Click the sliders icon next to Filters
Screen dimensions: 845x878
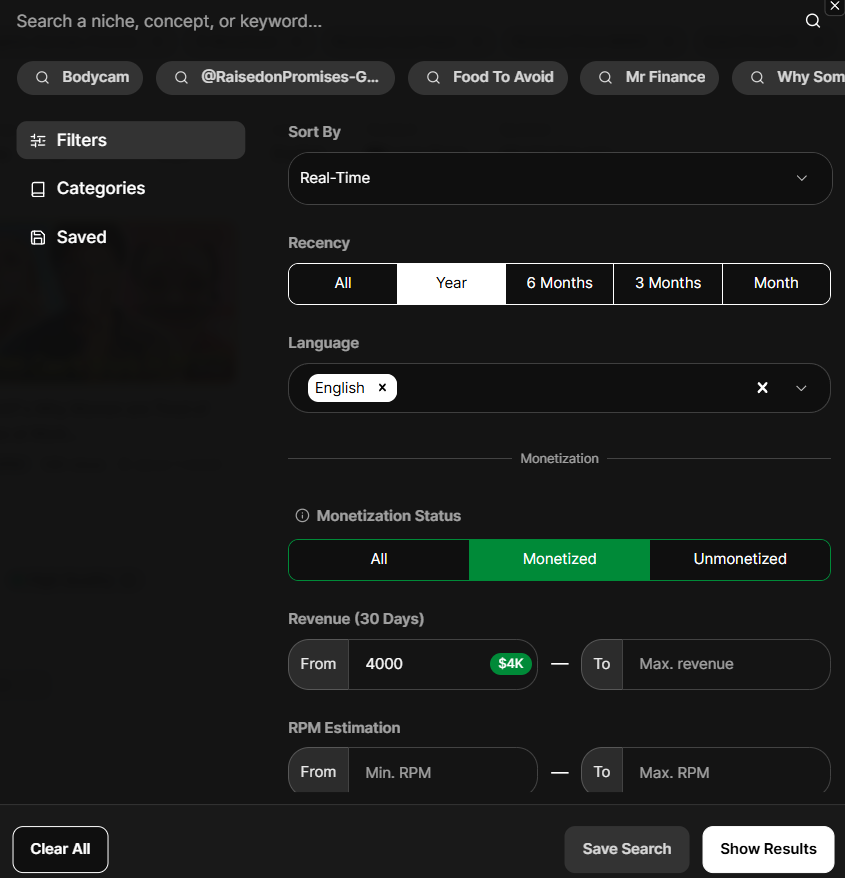coord(38,141)
